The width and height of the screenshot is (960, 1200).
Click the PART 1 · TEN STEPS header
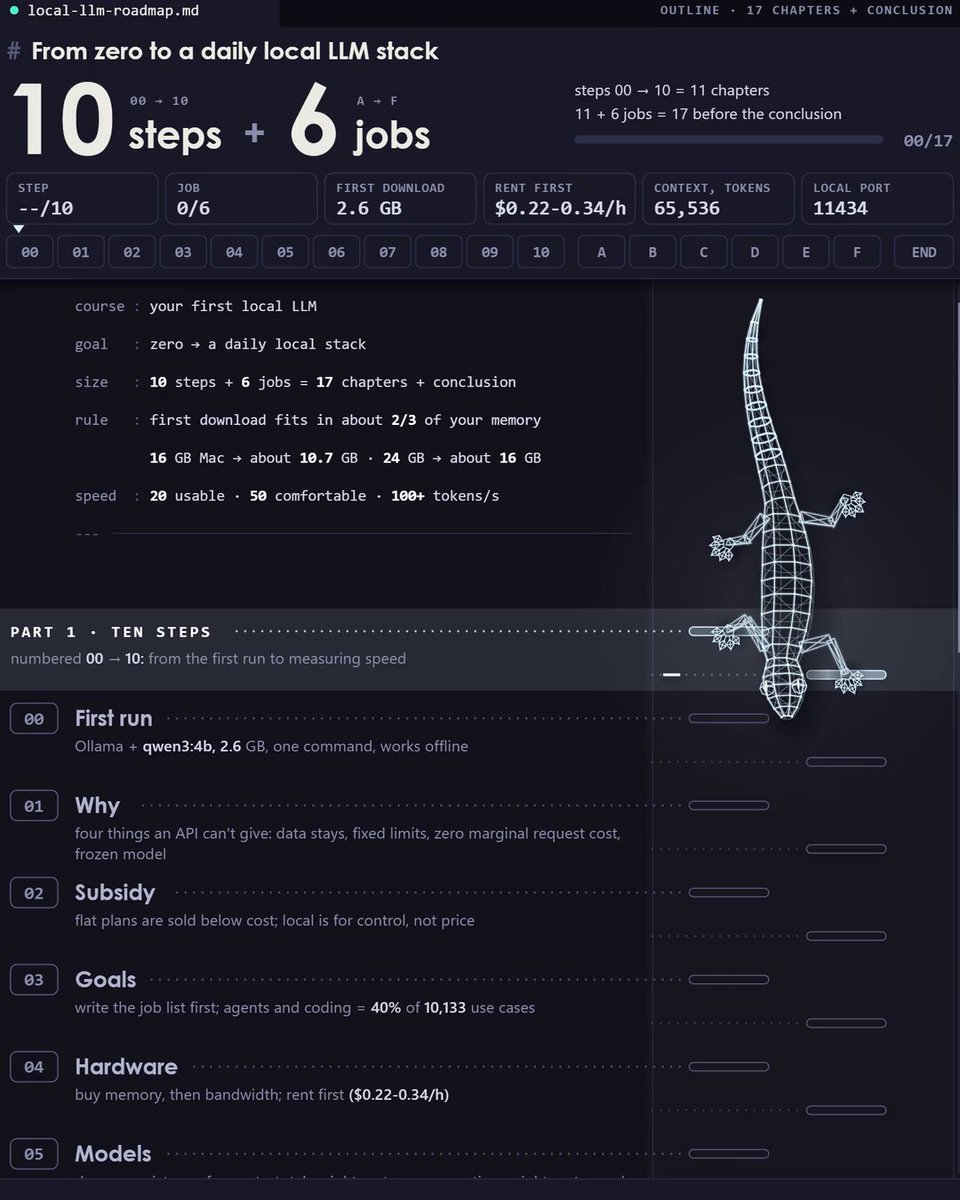[111, 632]
